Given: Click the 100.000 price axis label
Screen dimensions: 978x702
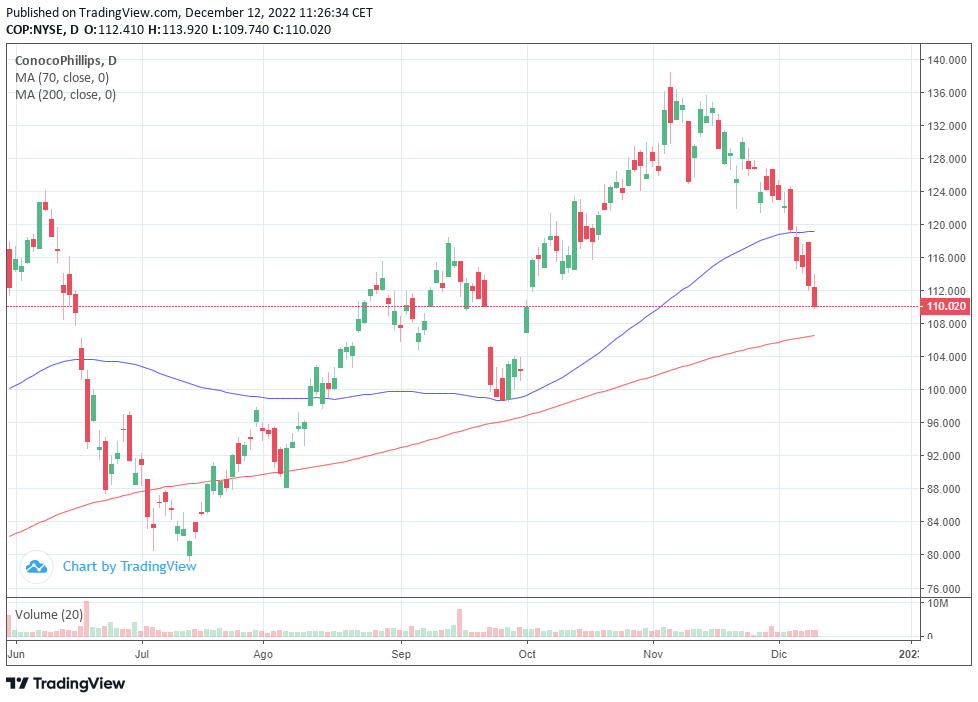Looking at the screenshot, I should coord(947,390).
